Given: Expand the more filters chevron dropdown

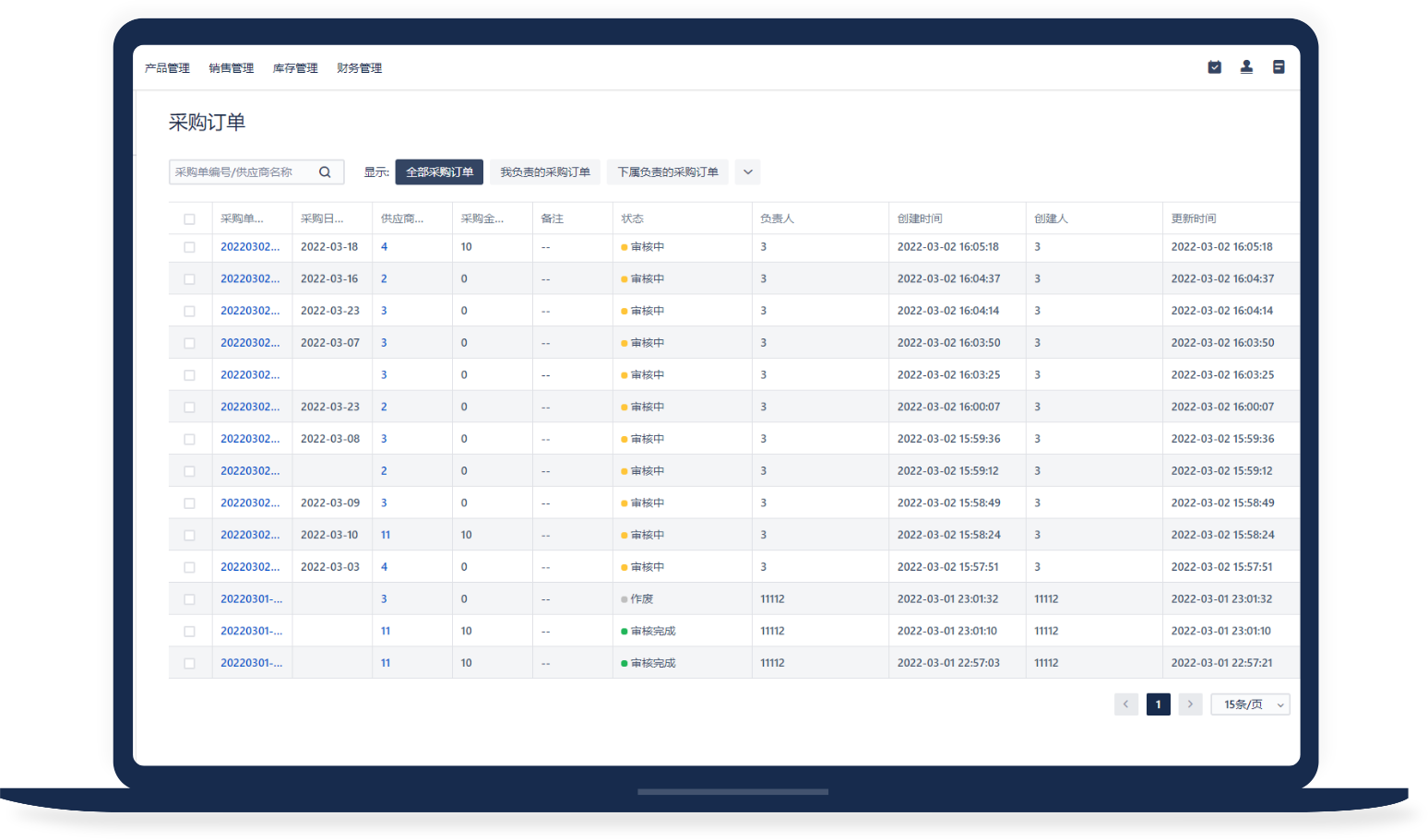Looking at the screenshot, I should [x=747, y=172].
